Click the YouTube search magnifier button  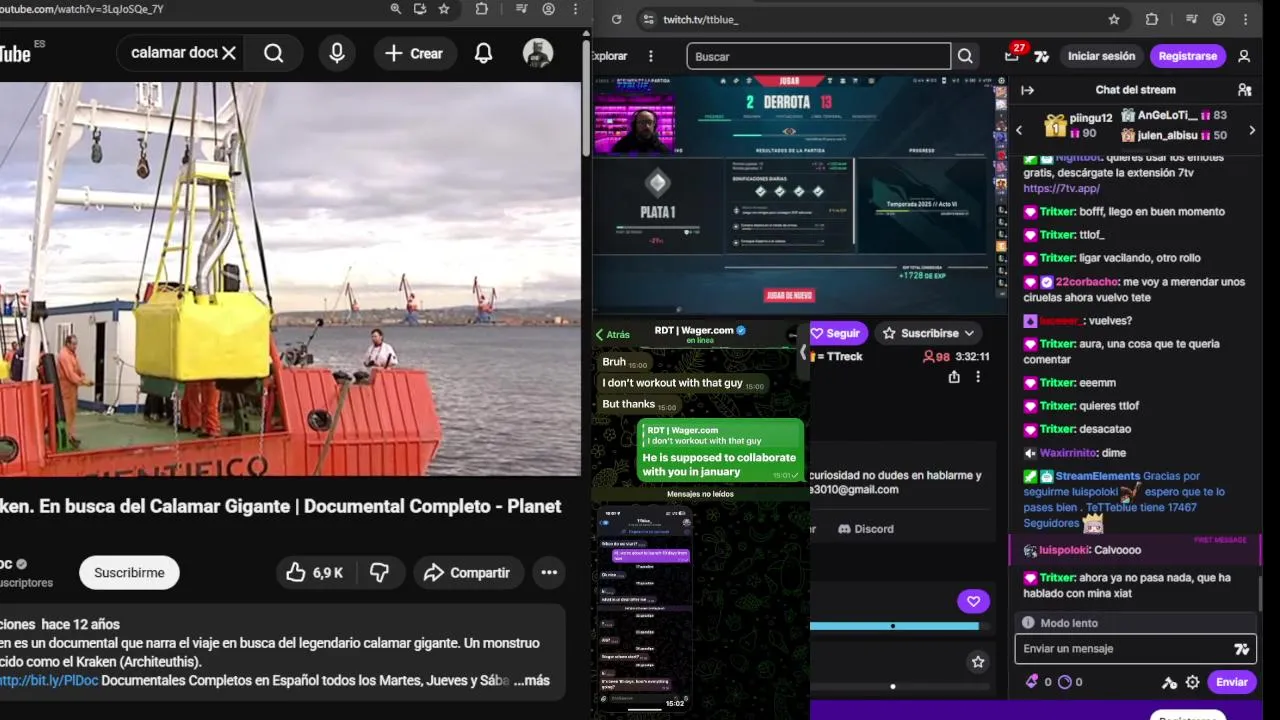273,53
